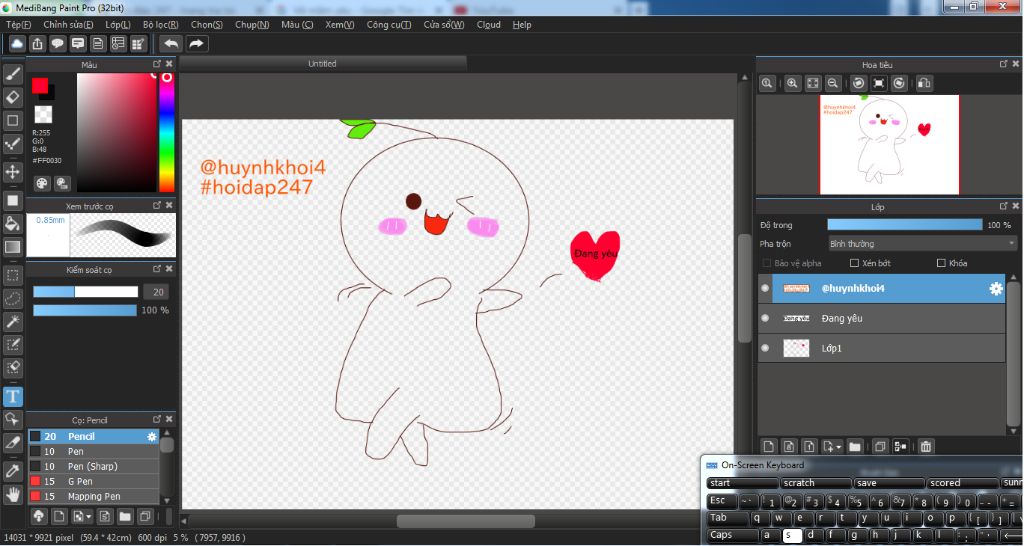Open add-brush dropdown in brush panel
This screenshot has height=546, width=1024.
point(82,516)
